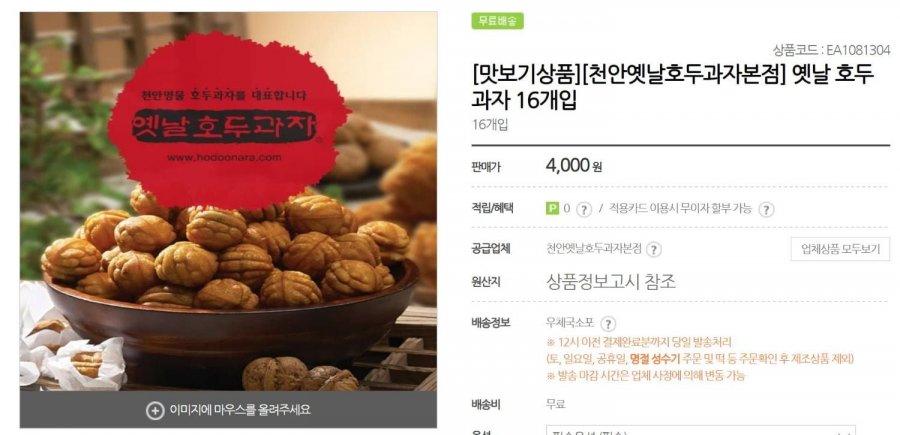Image resolution: width=900 pixels, height=435 pixels.
Task: Select the product title 옛날 호두과자 16개입
Action: (672, 87)
